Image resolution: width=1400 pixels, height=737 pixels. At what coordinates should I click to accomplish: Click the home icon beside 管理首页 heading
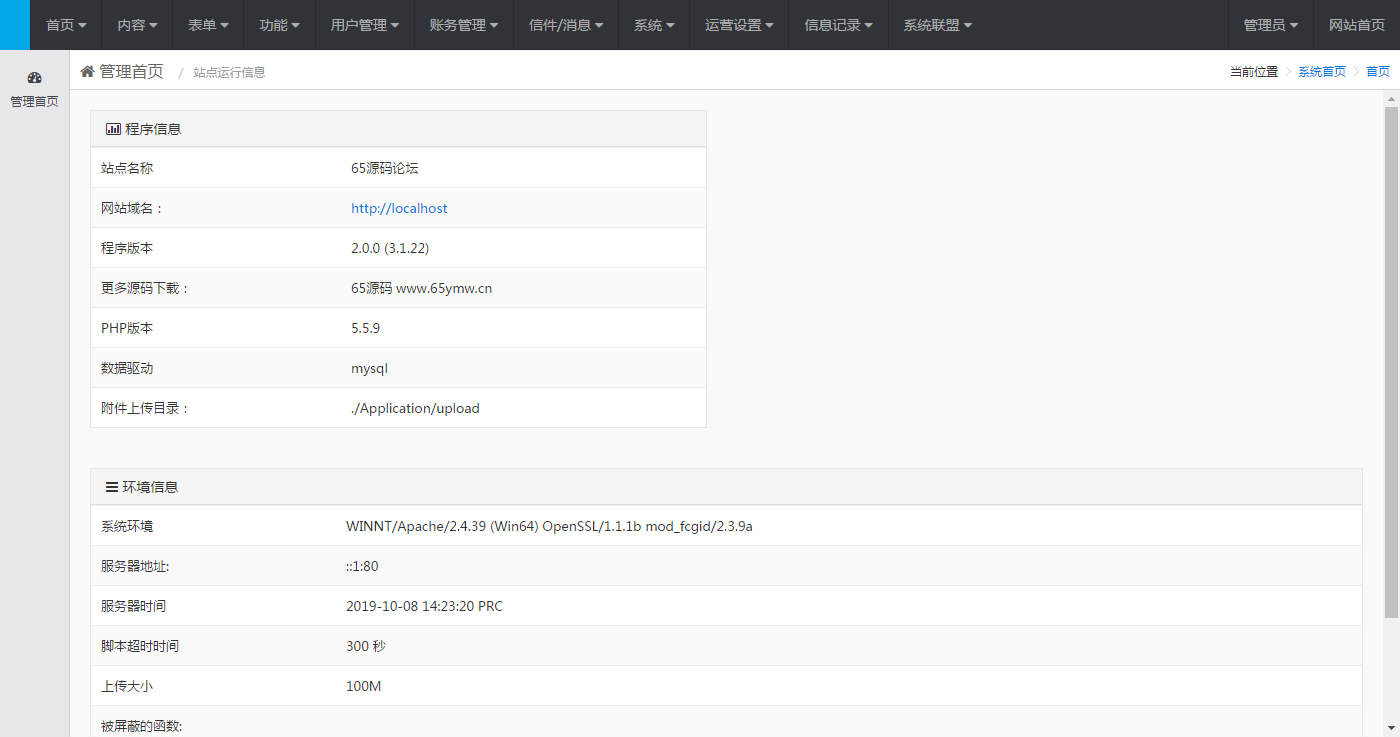pos(87,71)
